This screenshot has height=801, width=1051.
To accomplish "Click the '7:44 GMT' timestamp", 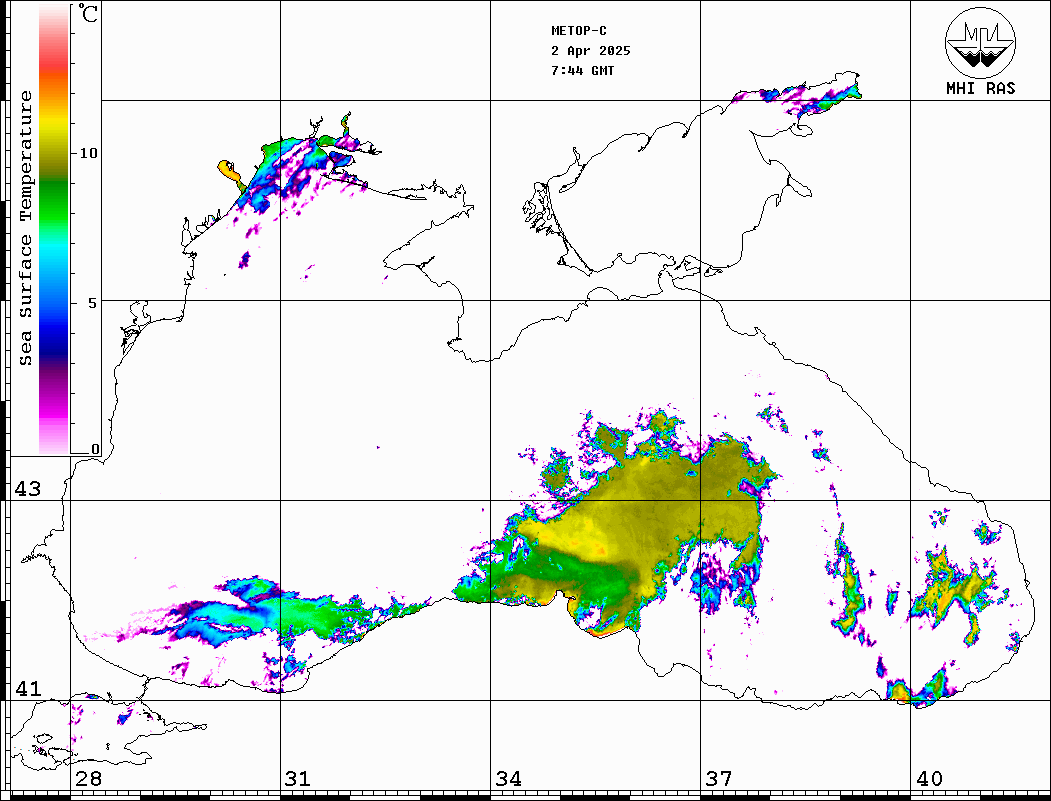I will point(583,71).
